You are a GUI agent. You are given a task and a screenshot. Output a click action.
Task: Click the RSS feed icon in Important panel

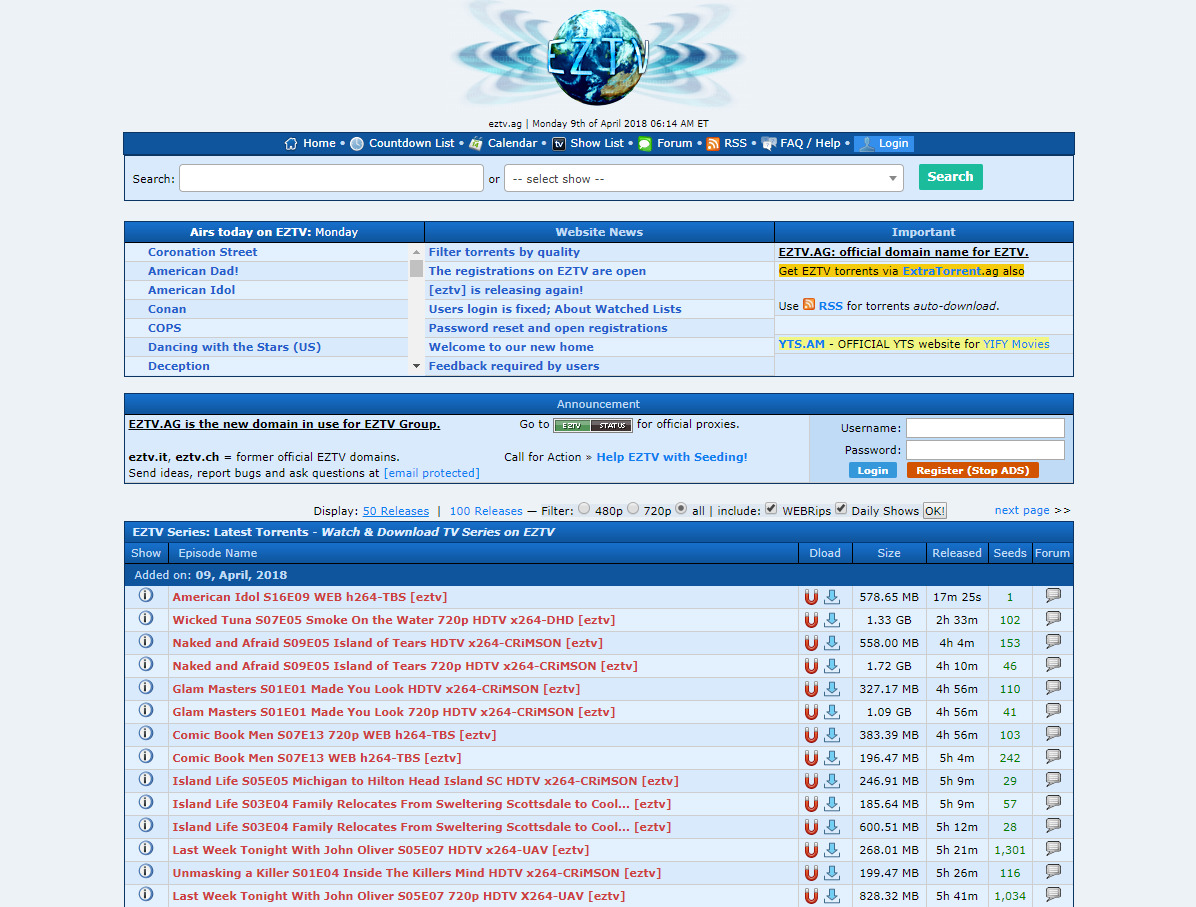click(809, 305)
